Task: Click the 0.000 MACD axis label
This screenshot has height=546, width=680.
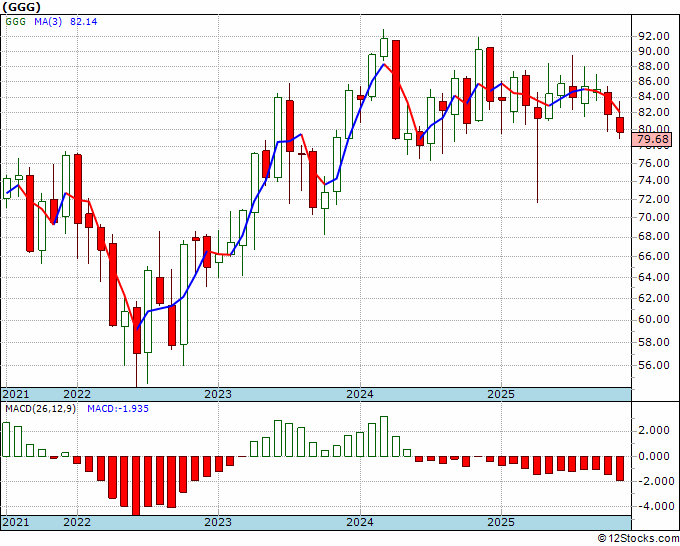Action: point(654,456)
